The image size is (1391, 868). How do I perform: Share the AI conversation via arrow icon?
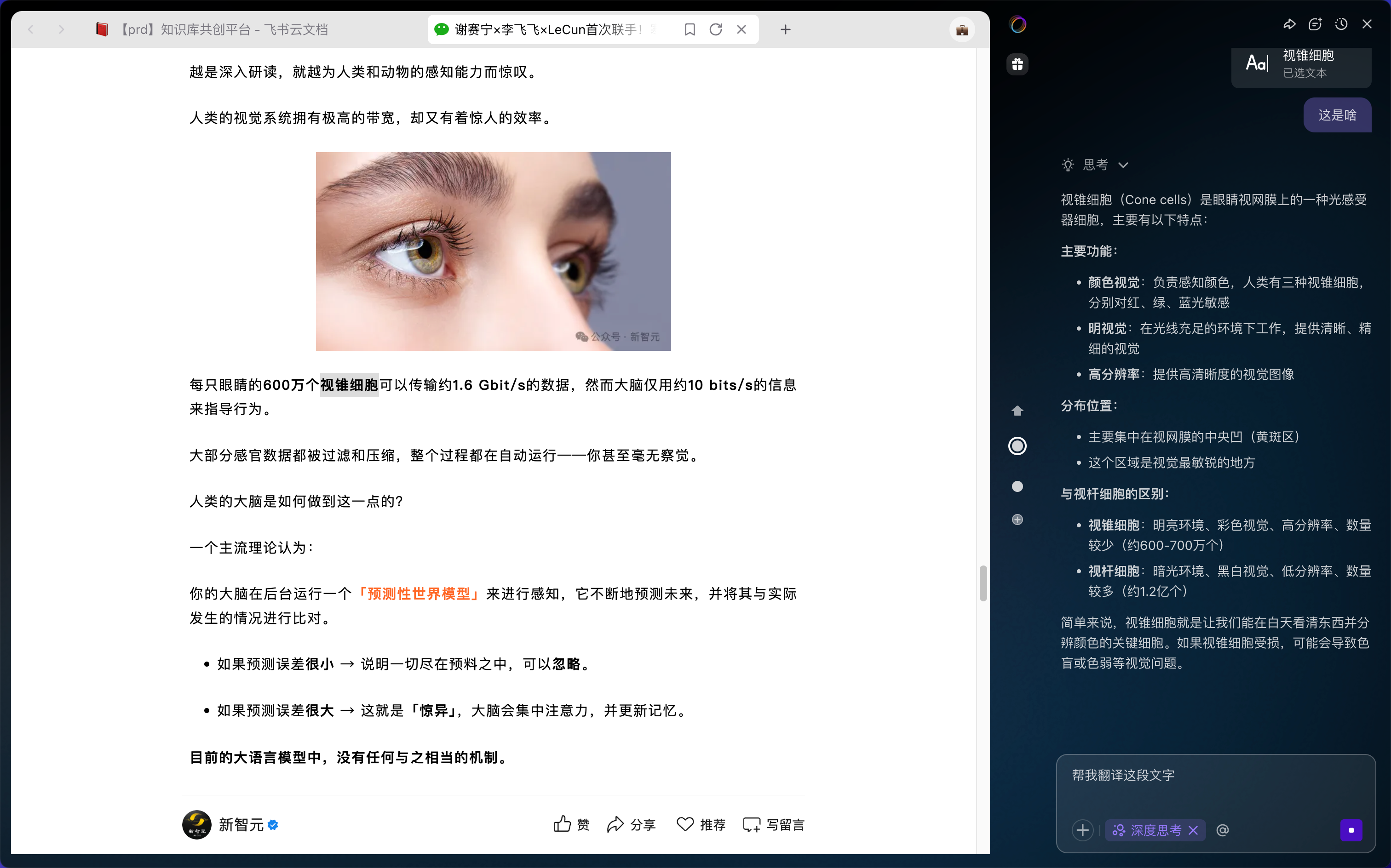(x=1289, y=24)
